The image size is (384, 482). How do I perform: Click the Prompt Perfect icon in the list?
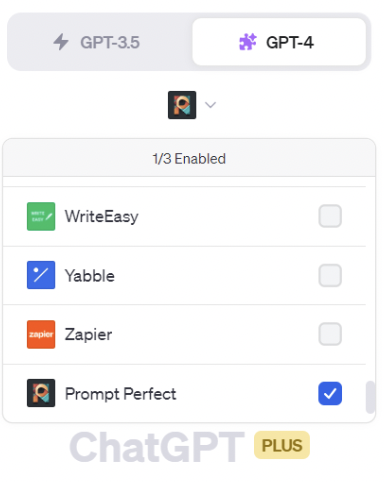(41, 393)
